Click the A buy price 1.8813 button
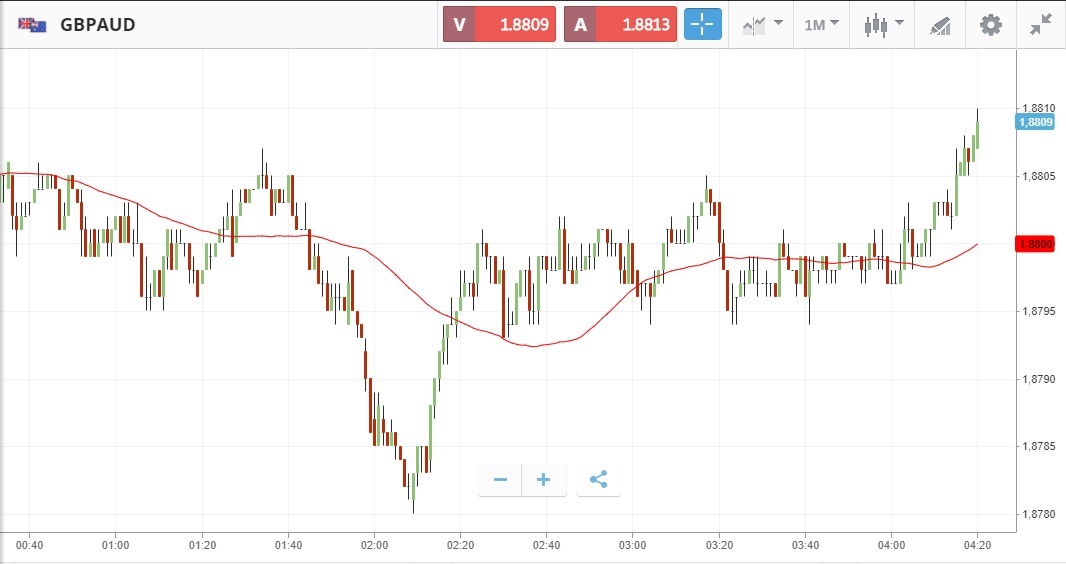Viewport: 1066px width, 564px height. pos(620,25)
